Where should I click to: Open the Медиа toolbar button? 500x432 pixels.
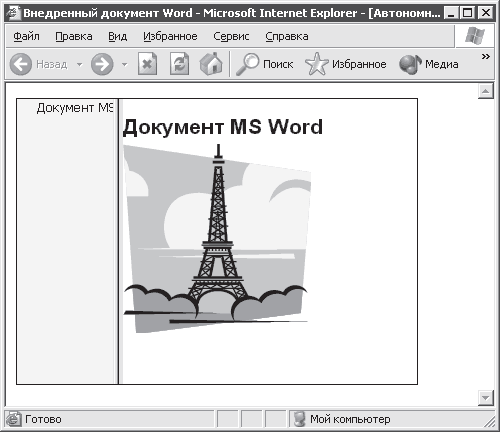coord(429,64)
